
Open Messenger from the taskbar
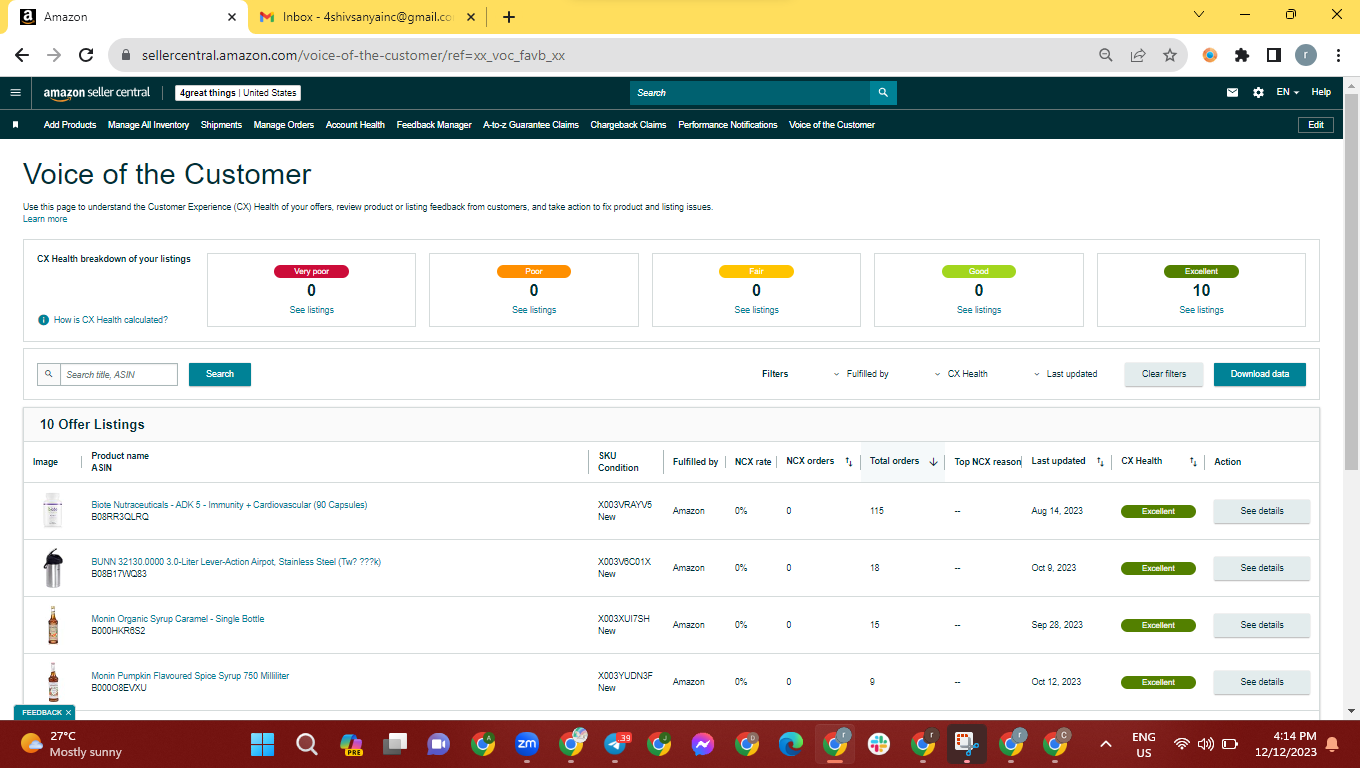click(x=703, y=744)
